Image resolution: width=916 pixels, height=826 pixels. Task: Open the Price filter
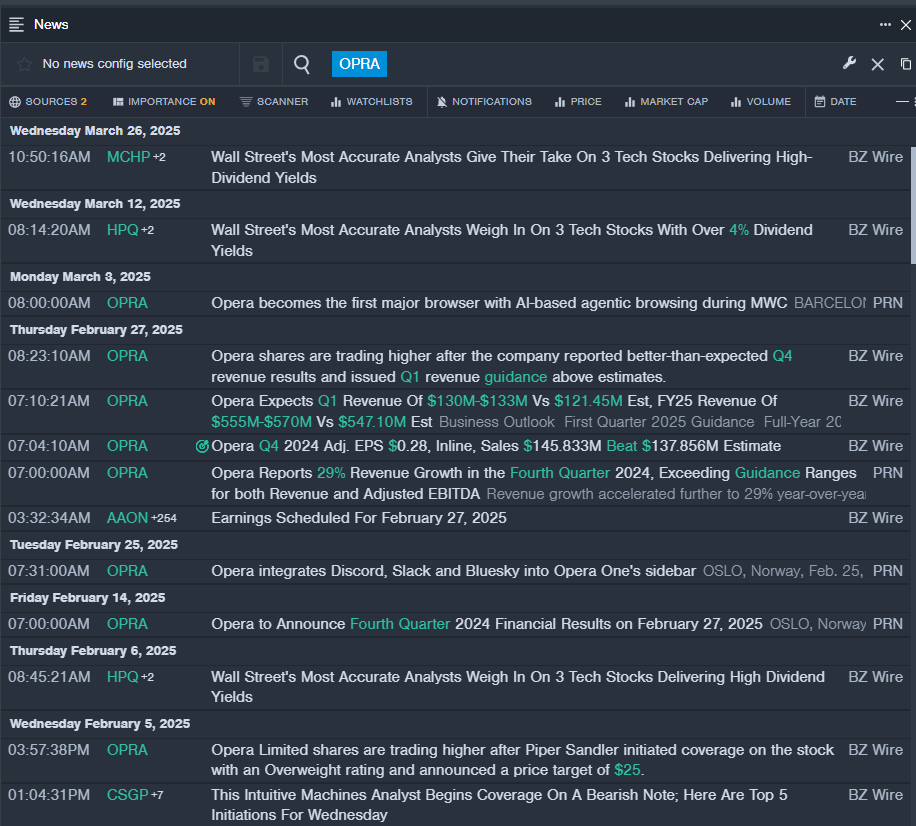coord(578,102)
